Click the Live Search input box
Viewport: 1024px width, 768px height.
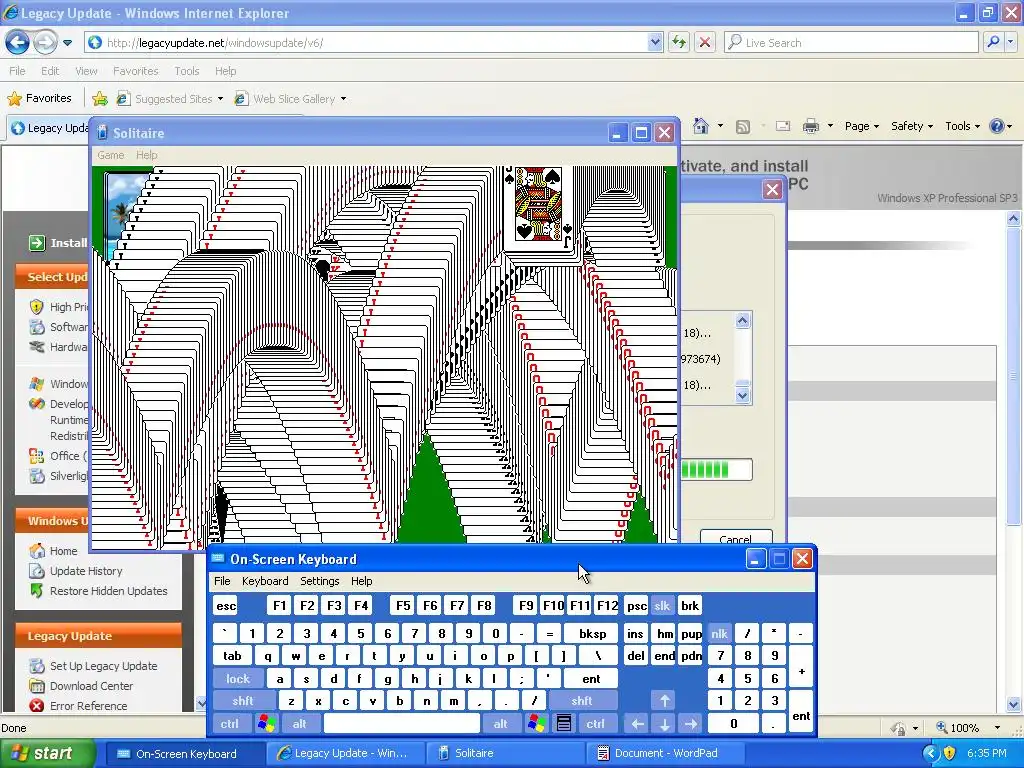851,43
